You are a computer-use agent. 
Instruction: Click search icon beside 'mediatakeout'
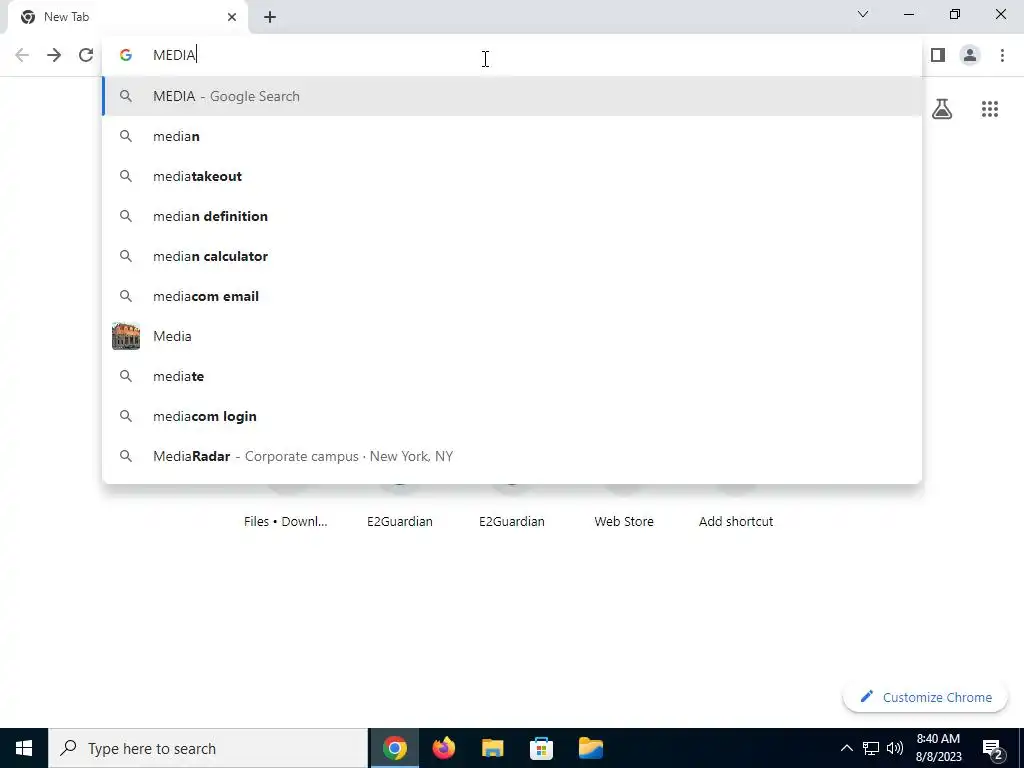pyautogui.click(x=126, y=176)
